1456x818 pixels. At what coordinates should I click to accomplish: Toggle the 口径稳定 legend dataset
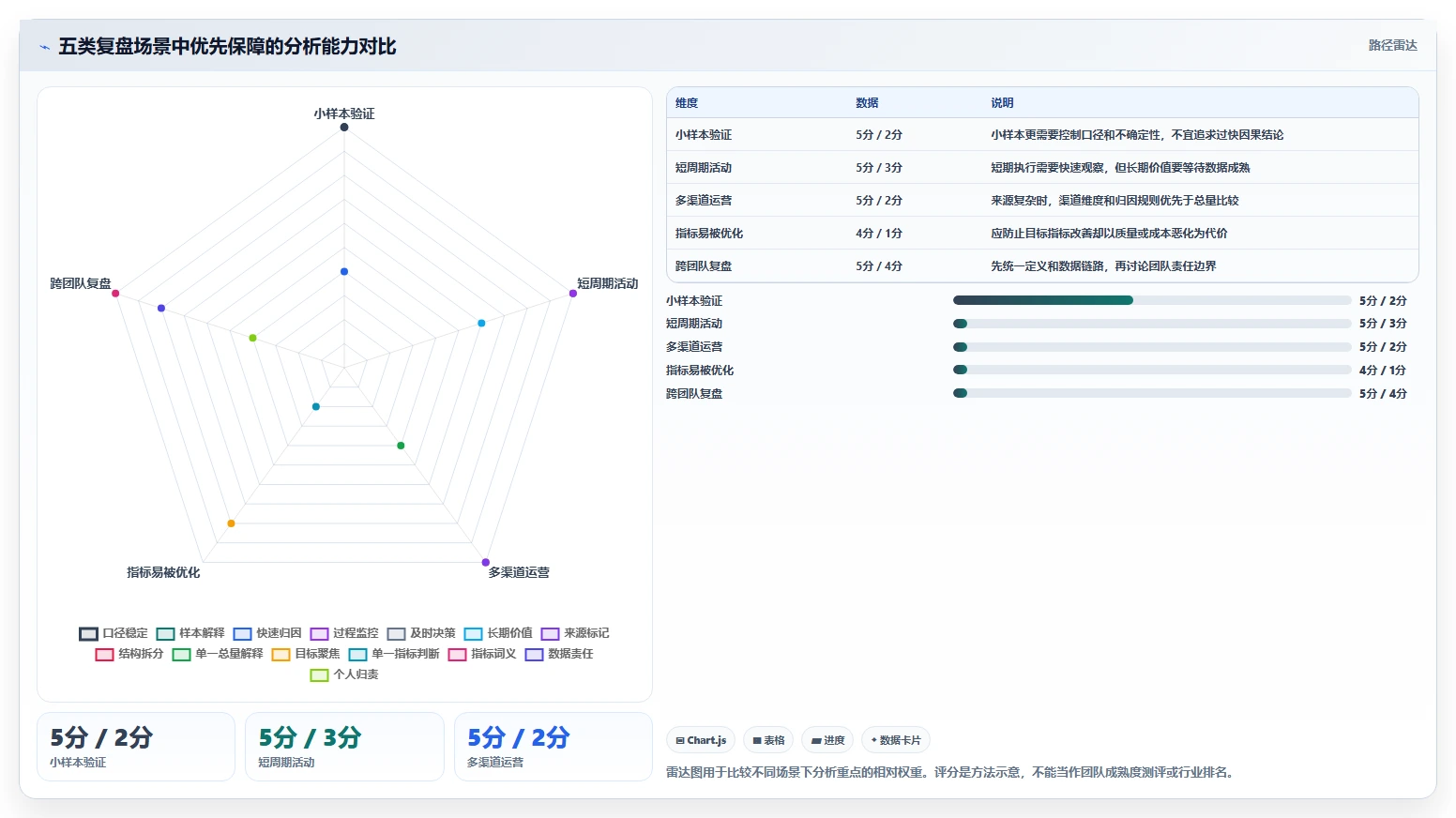pos(114,633)
